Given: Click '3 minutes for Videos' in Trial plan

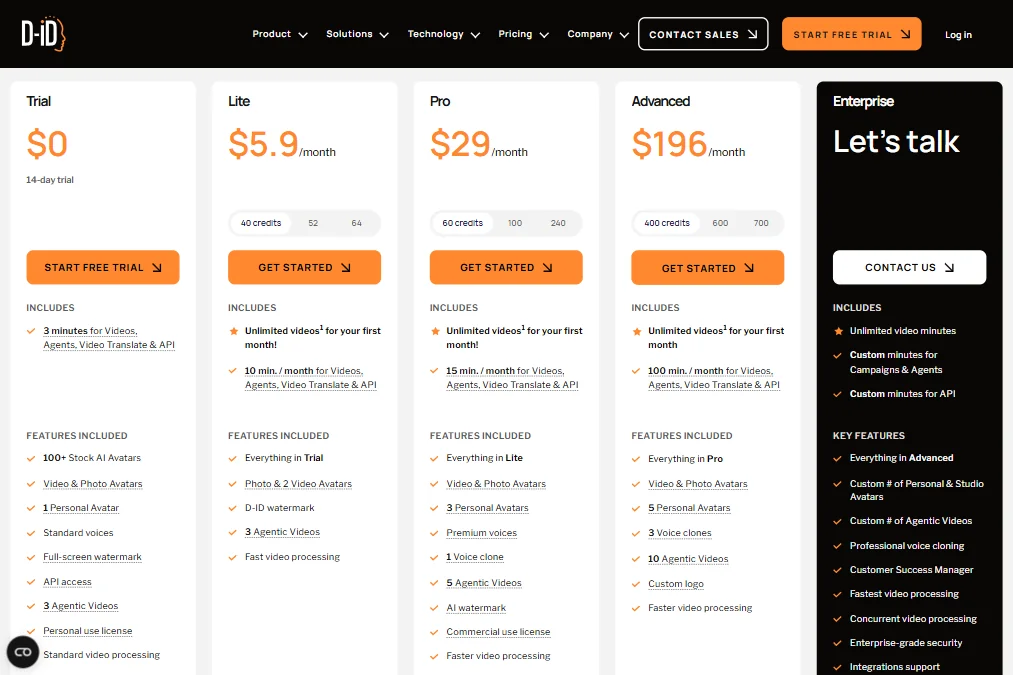Looking at the screenshot, I should coord(90,331).
